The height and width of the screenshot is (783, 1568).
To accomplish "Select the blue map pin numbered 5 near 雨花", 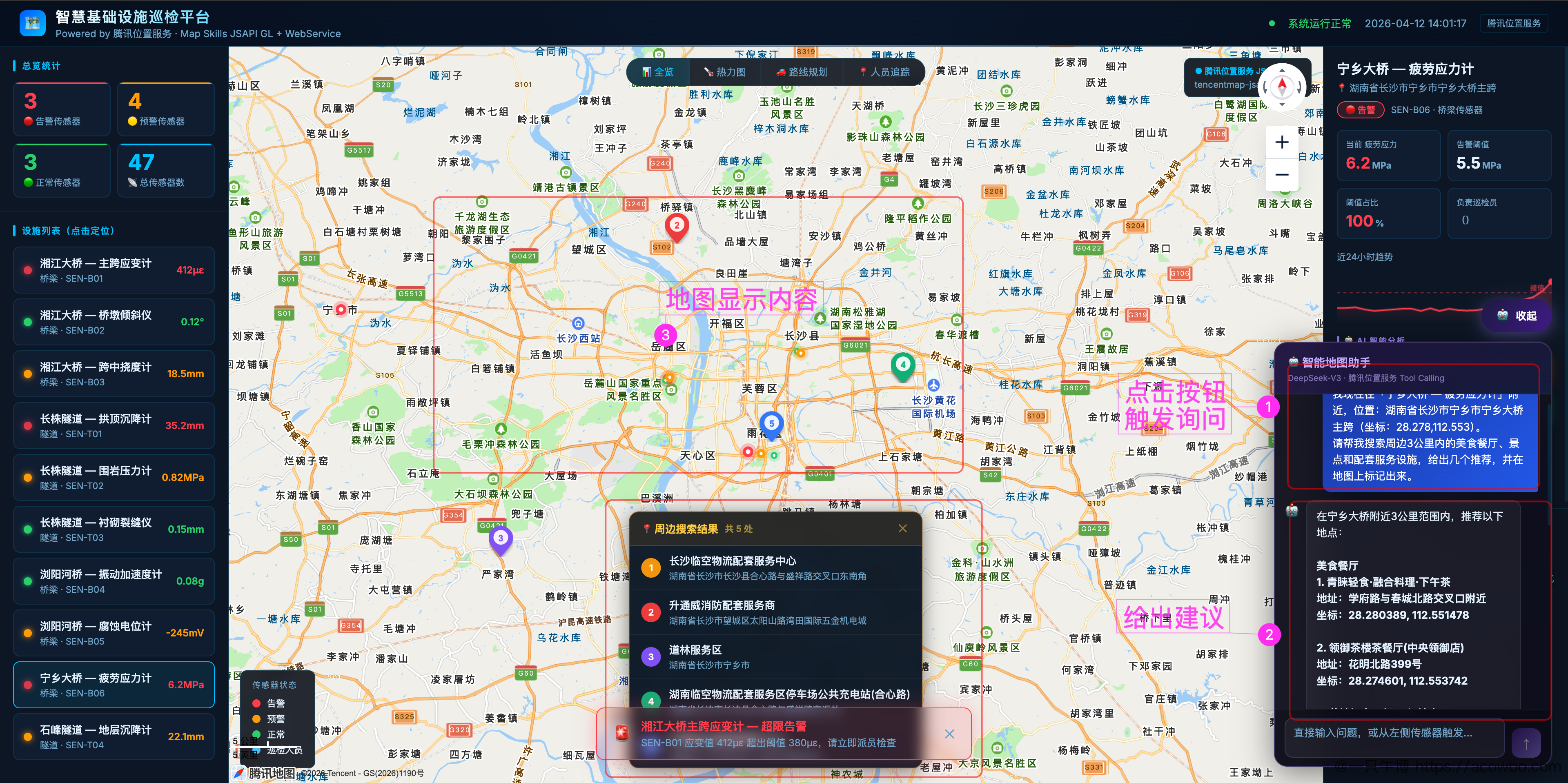I will click(x=771, y=425).
